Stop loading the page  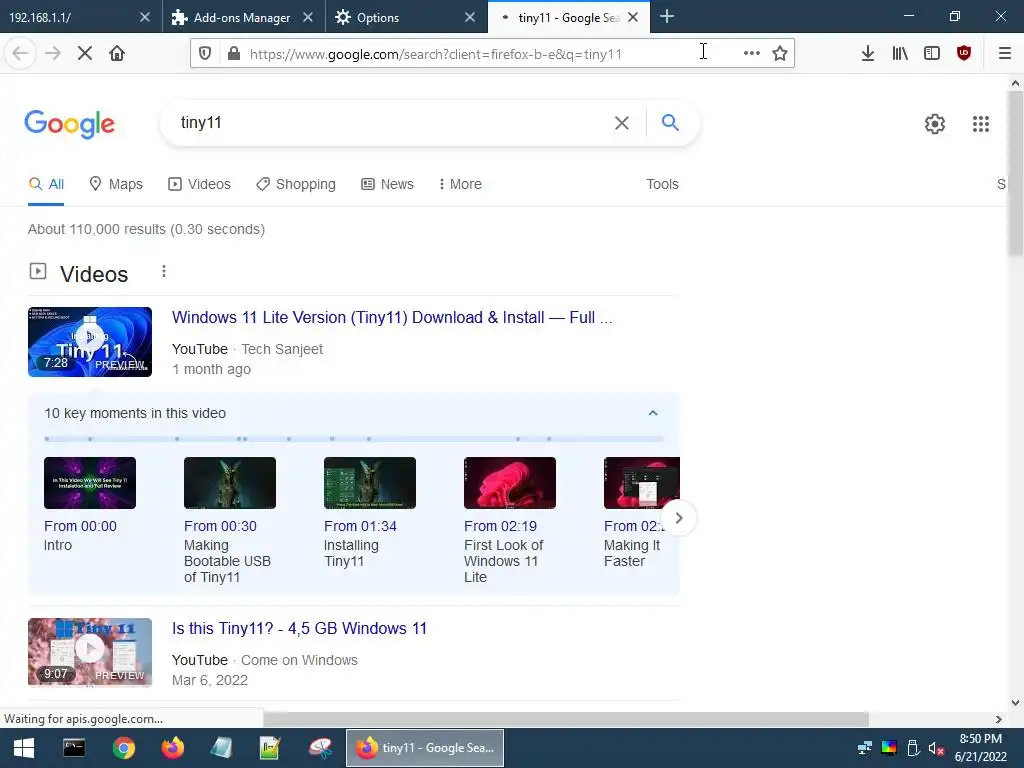point(85,54)
